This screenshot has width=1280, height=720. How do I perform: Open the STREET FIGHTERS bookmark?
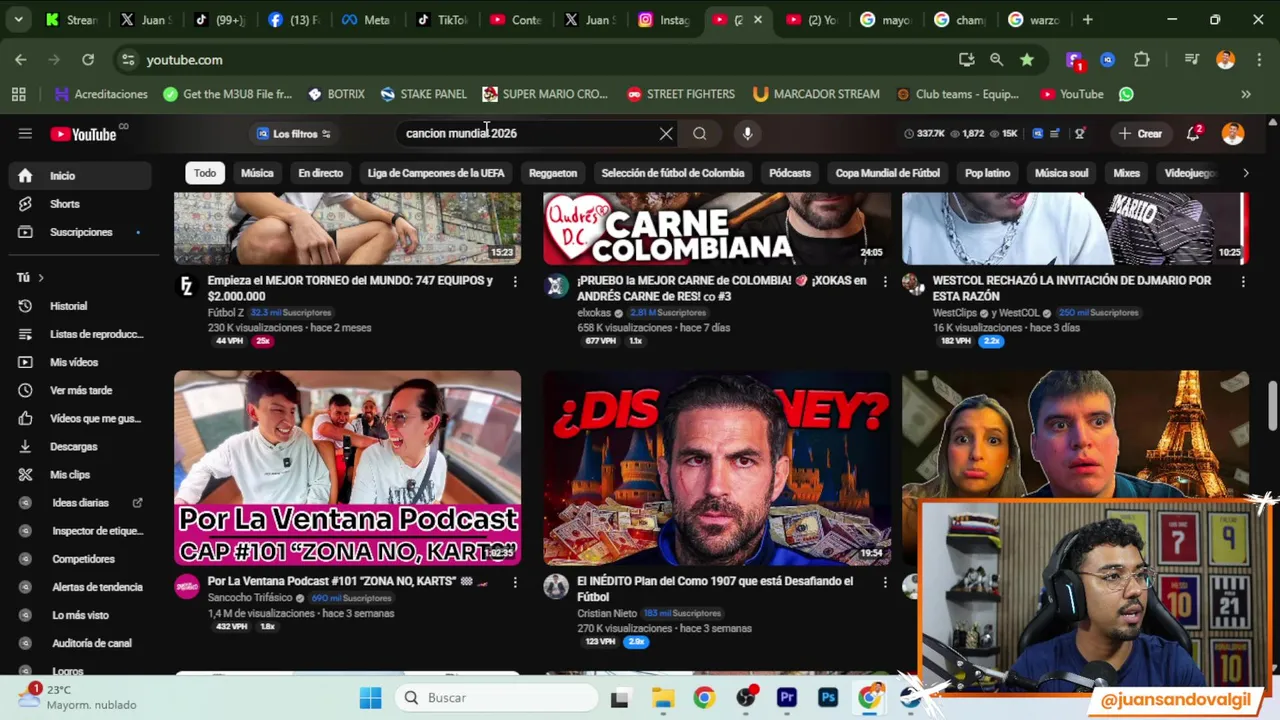coord(681,94)
